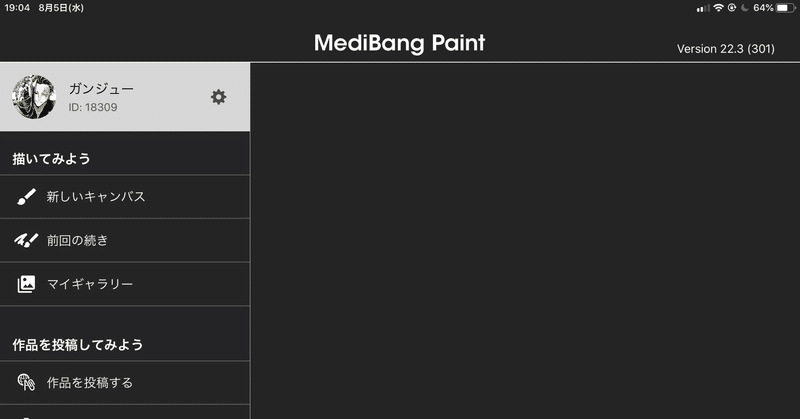Screen dimensions: 800x419
Task: Tap the Wi-Fi status icon
Action: (x=718, y=8)
